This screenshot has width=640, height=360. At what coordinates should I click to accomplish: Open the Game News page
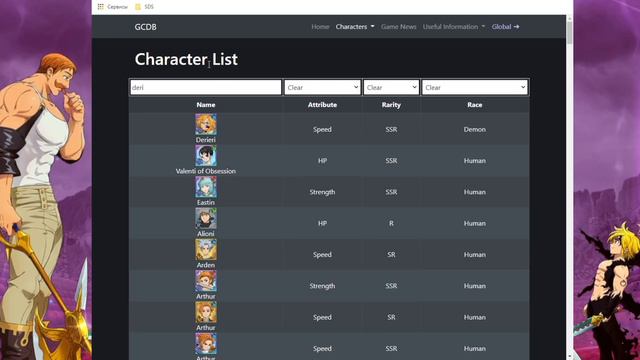tap(398, 27)
